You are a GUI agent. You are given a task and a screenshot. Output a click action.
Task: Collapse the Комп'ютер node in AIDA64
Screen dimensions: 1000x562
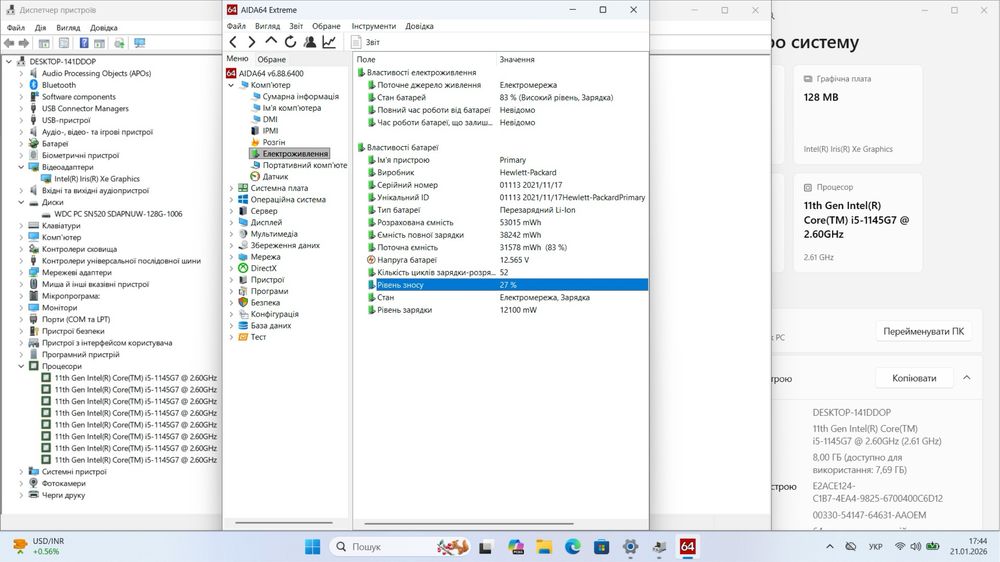232,85
